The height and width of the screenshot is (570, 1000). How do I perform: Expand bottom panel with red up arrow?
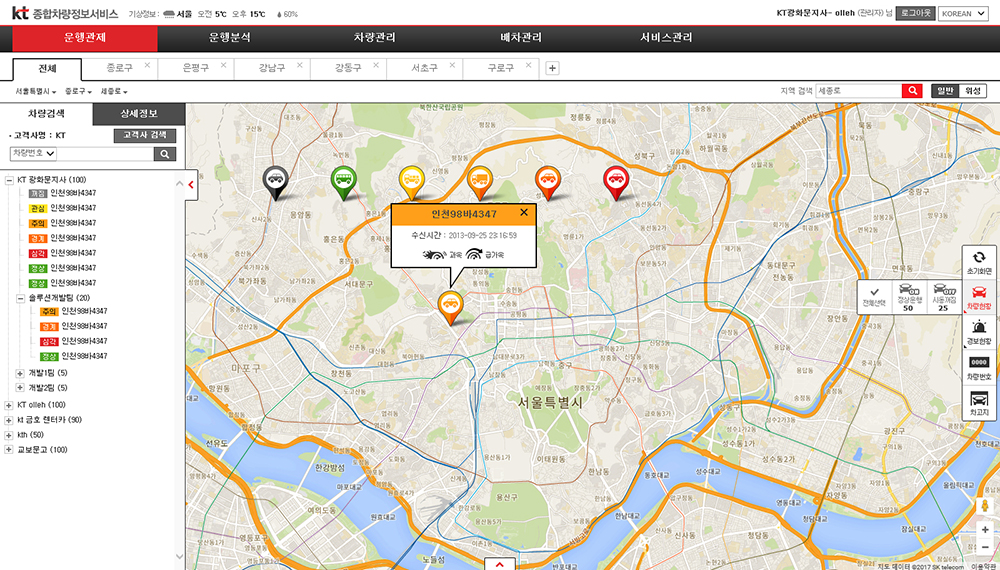pos(500,564)
